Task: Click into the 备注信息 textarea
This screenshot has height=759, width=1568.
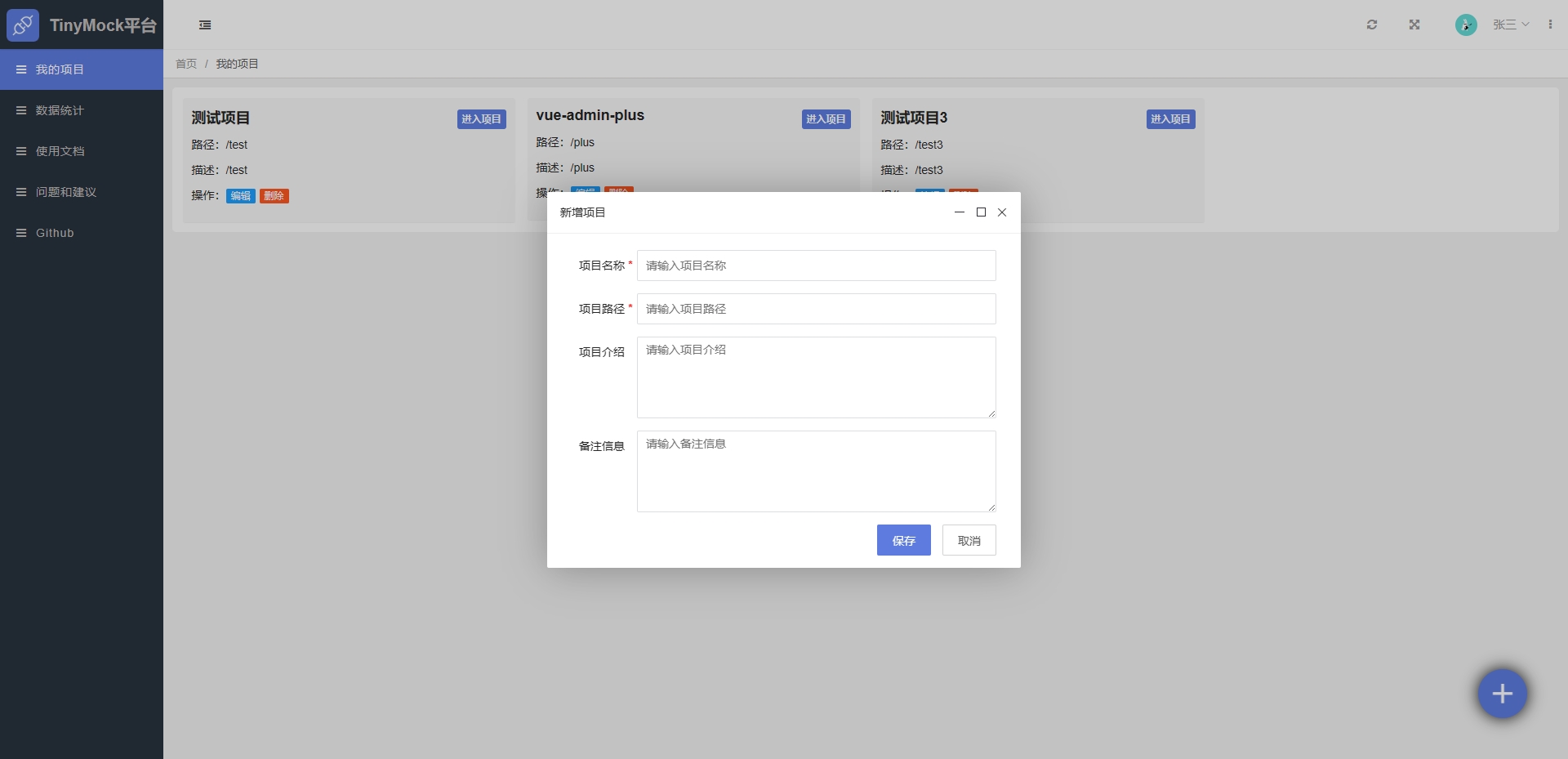Action: coord(817,471)
